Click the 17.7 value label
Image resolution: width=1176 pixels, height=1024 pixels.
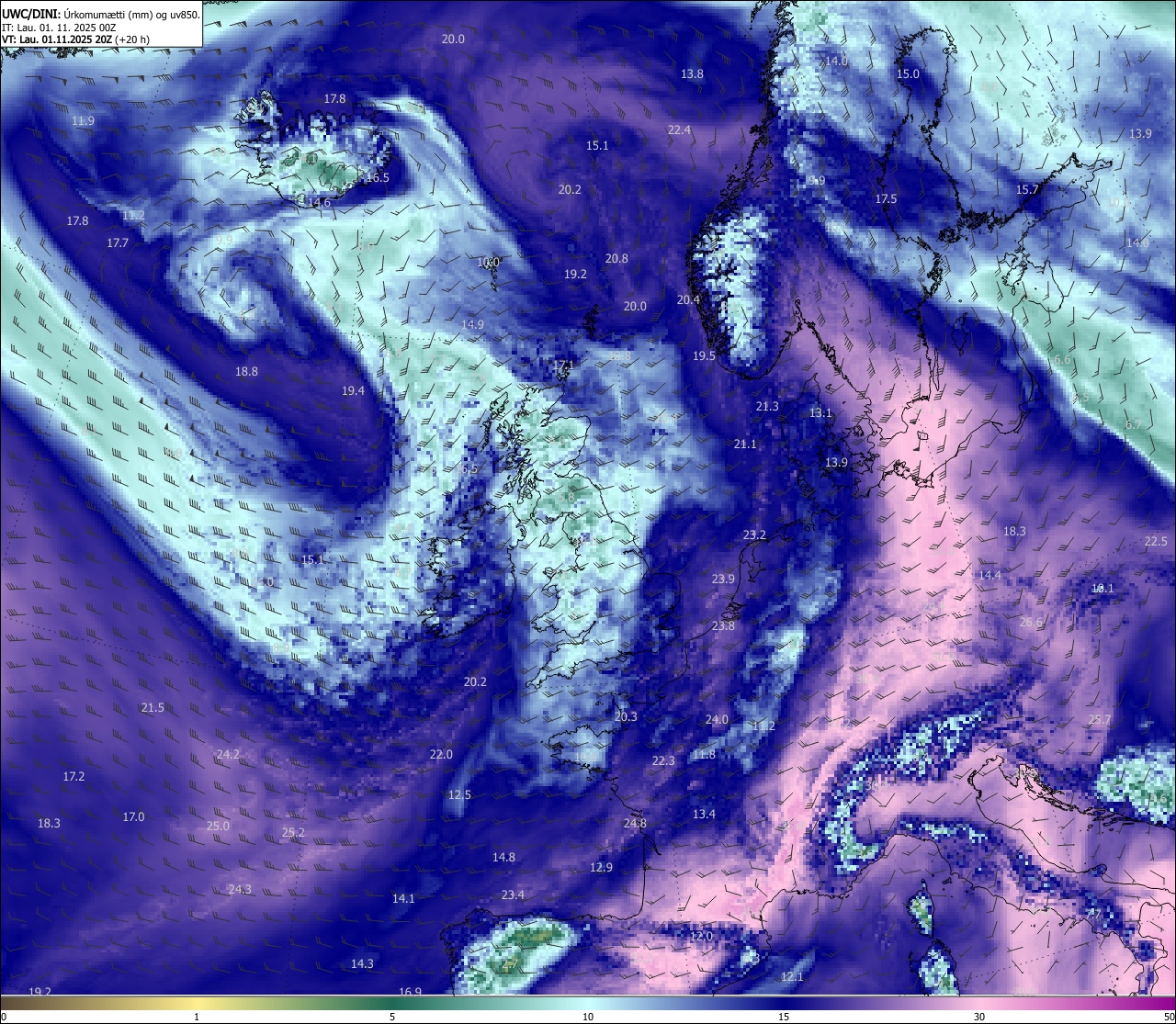117,242
